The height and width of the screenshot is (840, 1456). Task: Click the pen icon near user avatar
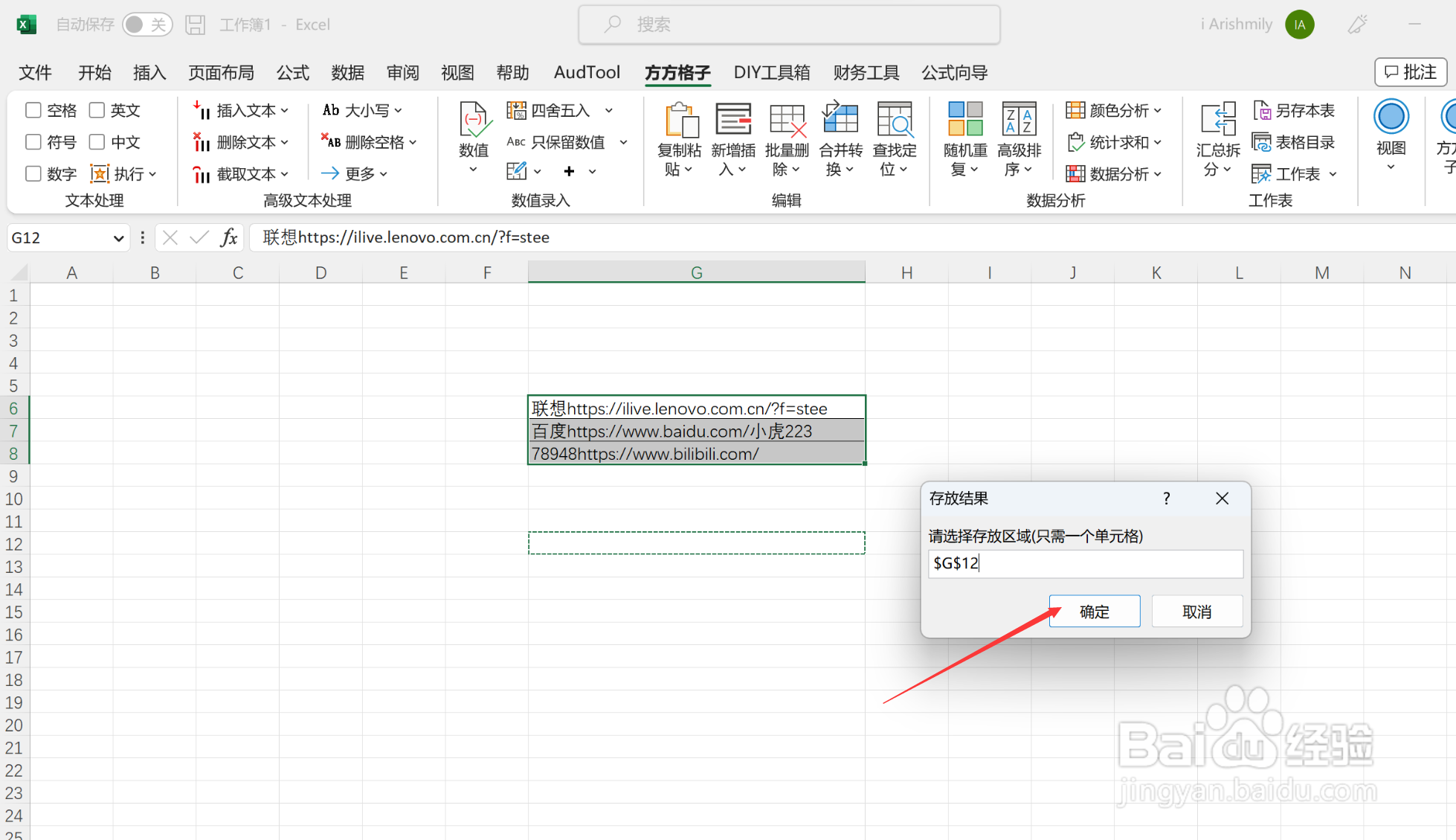pyautogui.click(x=1357, y=25)
